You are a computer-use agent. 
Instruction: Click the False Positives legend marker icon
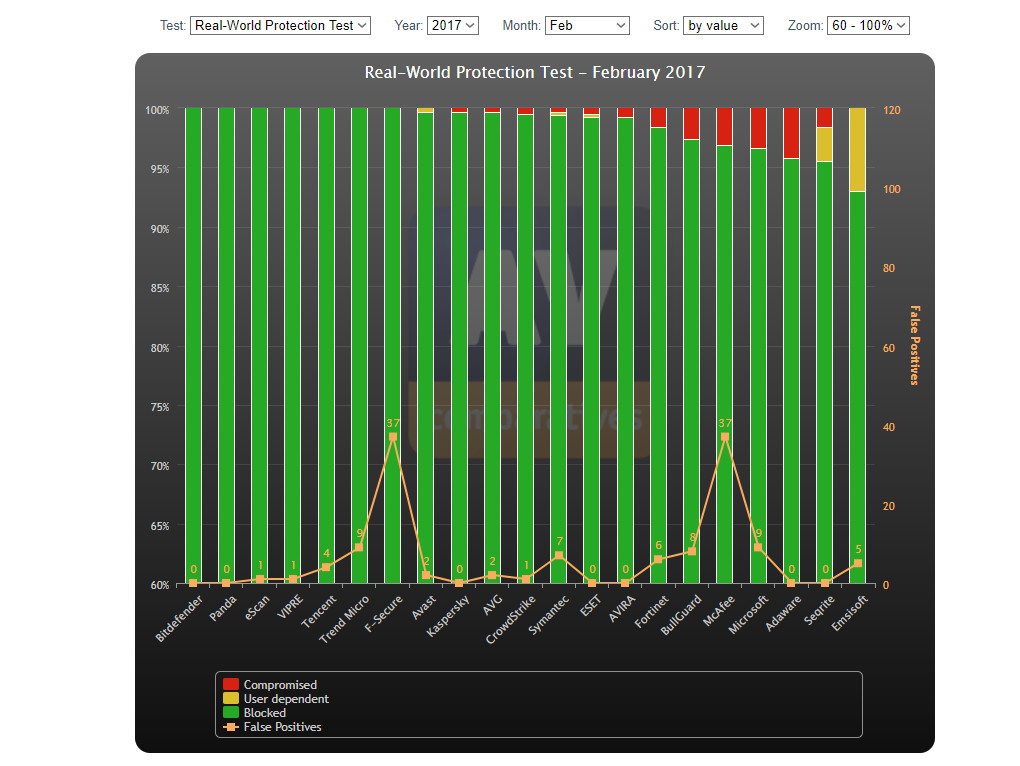(x=230, y=727)
